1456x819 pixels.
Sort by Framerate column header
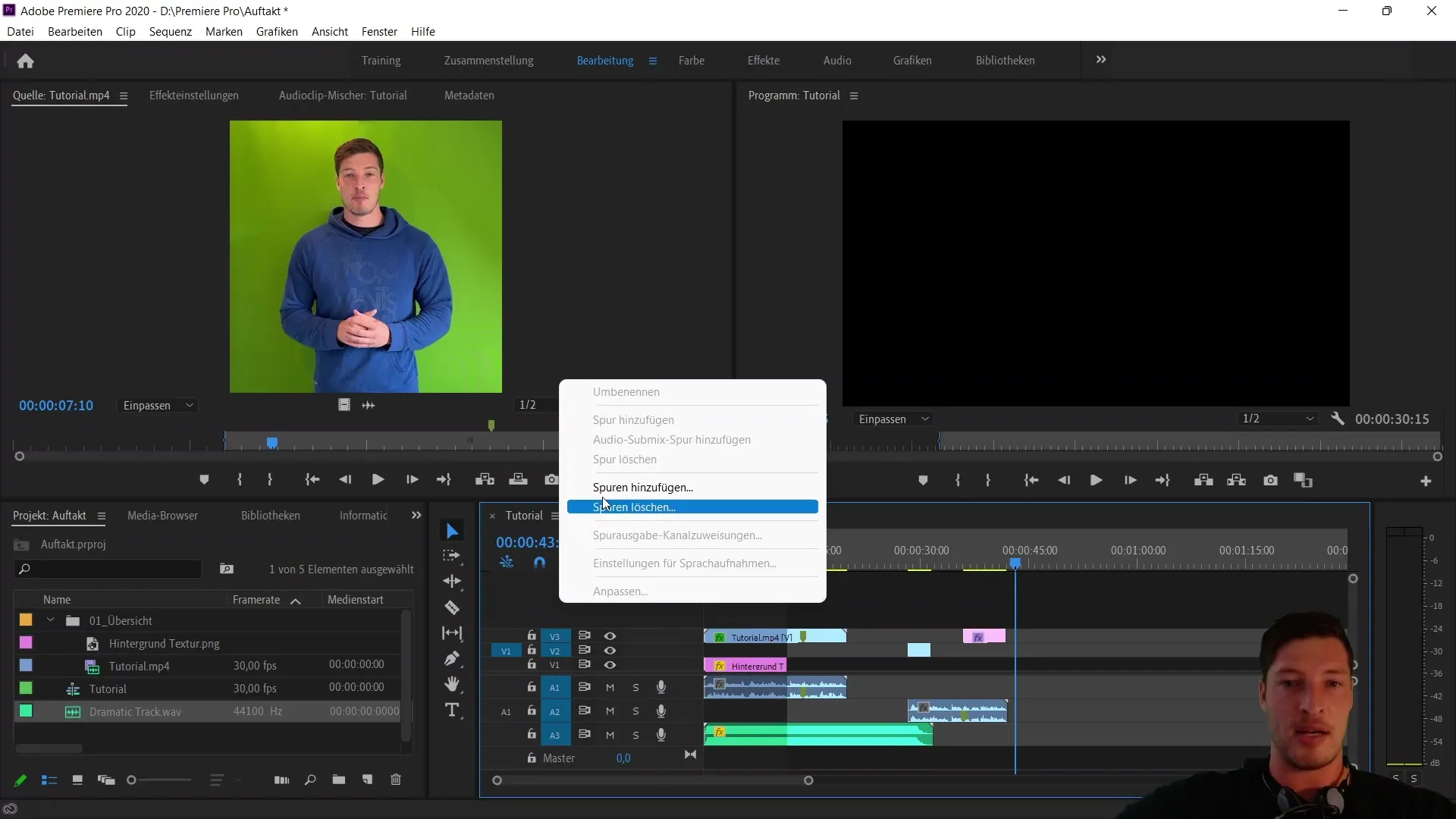pyautogui.click(x=256, y=600)
